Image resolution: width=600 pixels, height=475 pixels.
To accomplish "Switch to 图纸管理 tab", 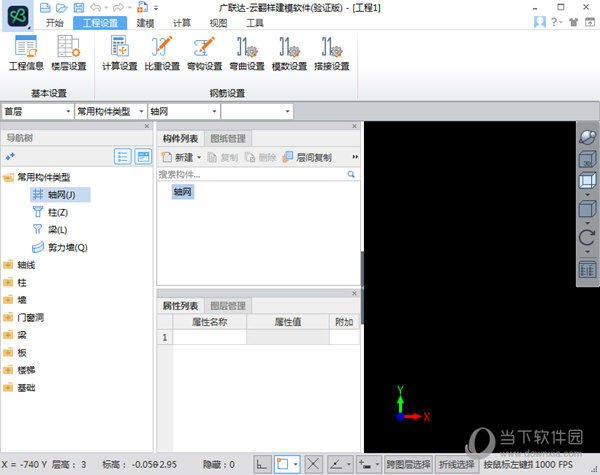I will point(228,139).
